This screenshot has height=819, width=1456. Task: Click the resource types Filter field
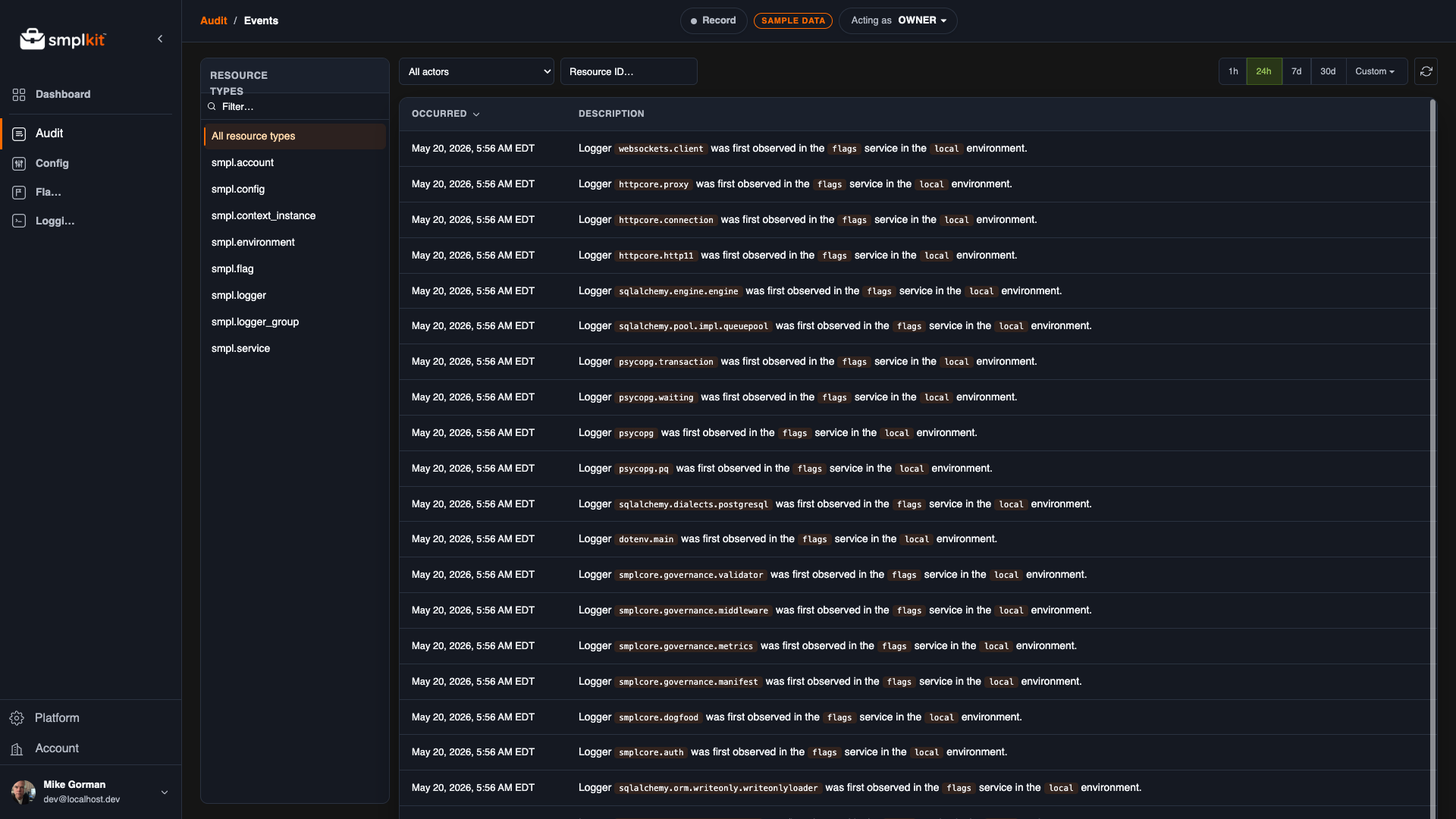[x=295, y=107]
